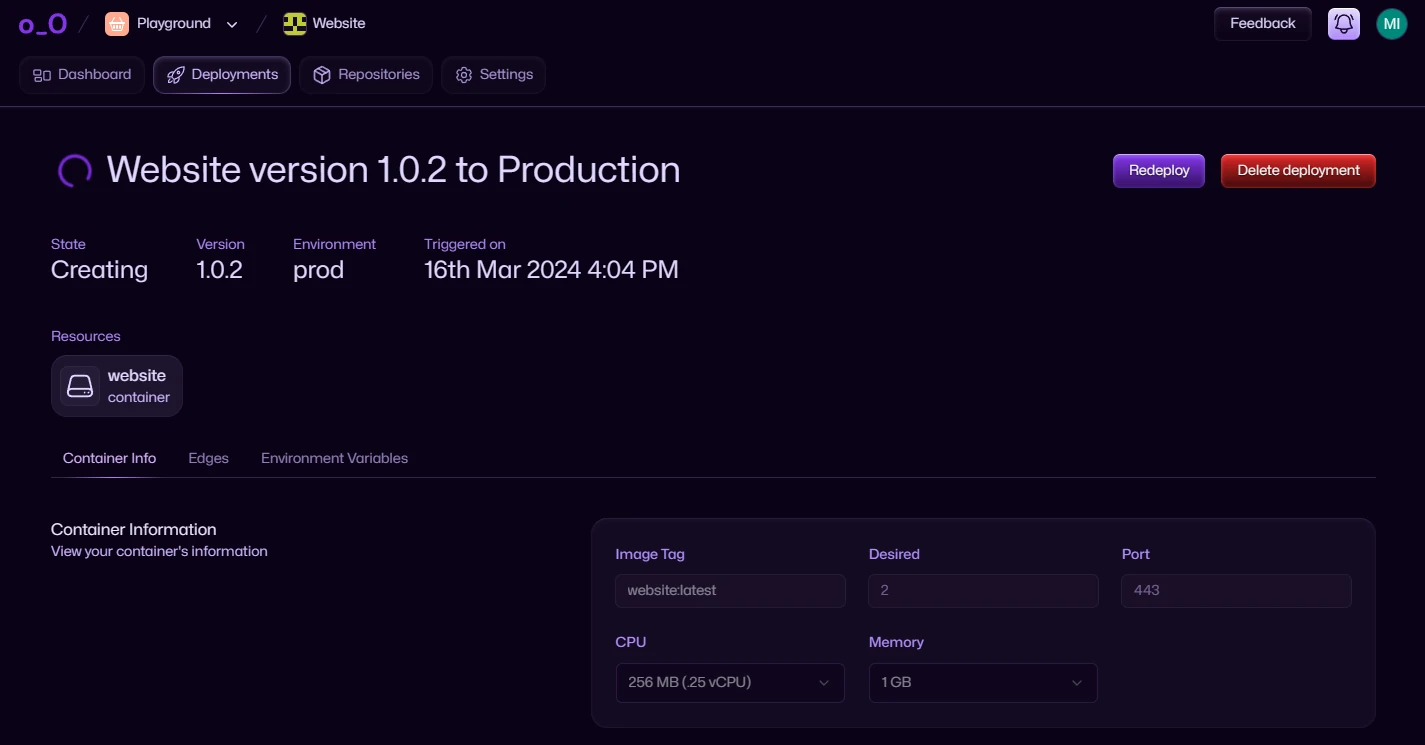Click the Playground basket icon

point(117,24)
